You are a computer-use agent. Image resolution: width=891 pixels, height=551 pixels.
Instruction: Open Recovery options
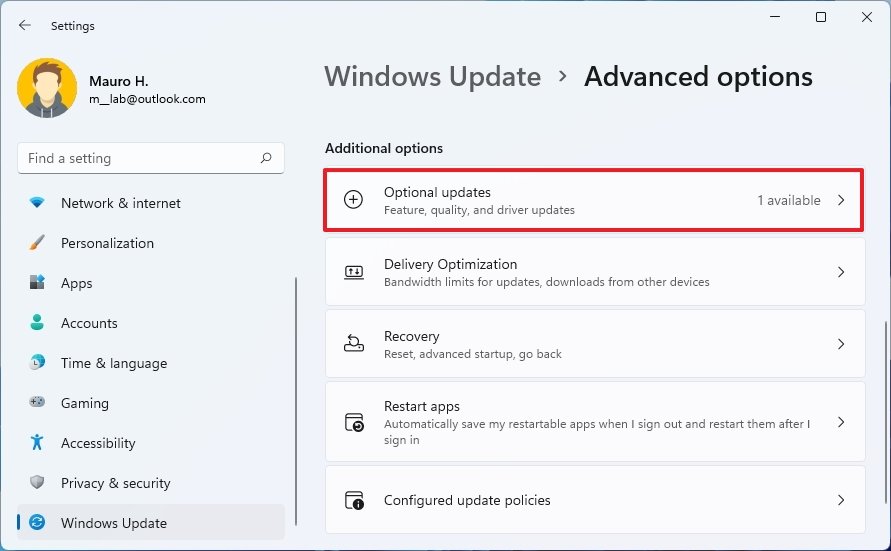click(595, 344)
